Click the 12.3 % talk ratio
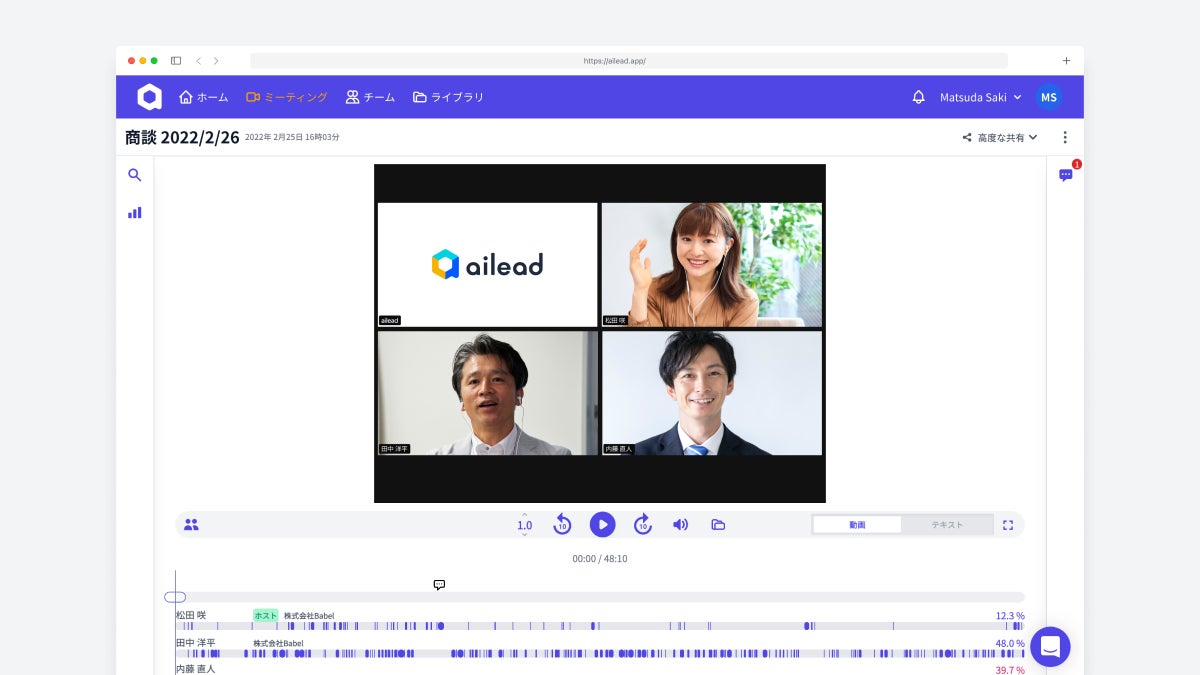The width and height of the screenshot is (1200, 675). pyautogui.click(x=1010, y=616)
